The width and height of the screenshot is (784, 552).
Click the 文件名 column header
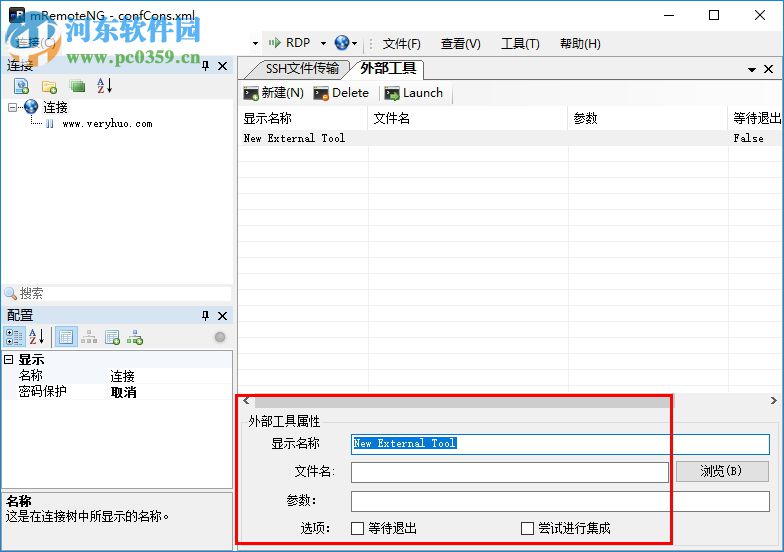[468, 118]
